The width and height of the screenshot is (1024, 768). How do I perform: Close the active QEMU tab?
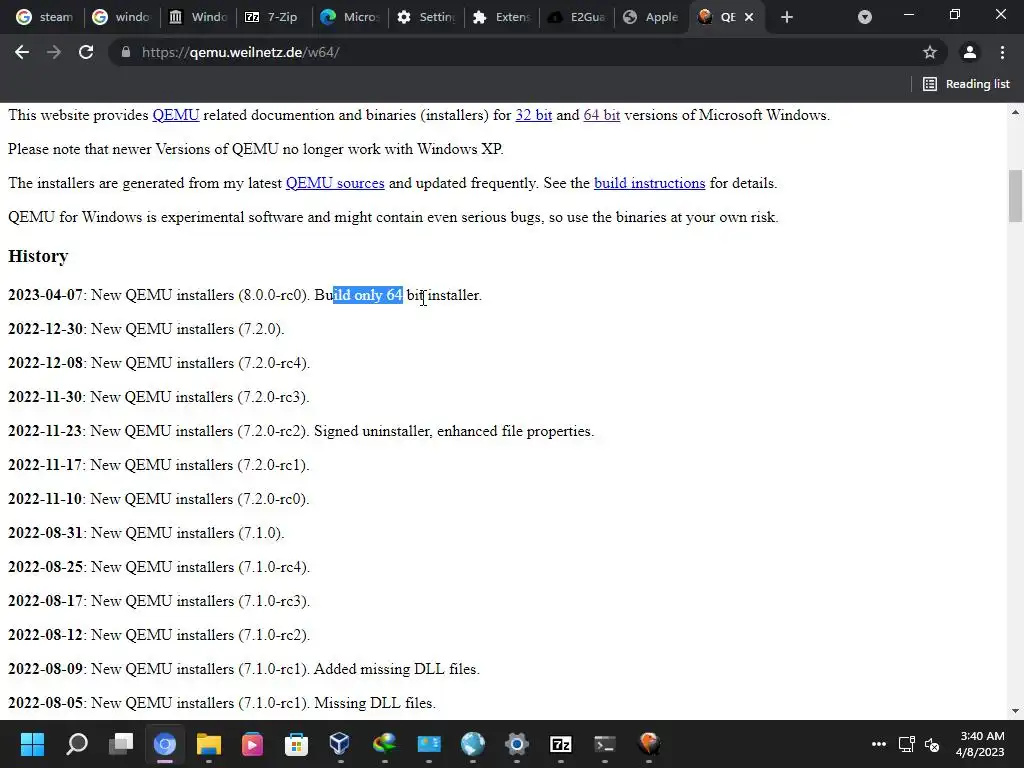[x=749, y=17]
